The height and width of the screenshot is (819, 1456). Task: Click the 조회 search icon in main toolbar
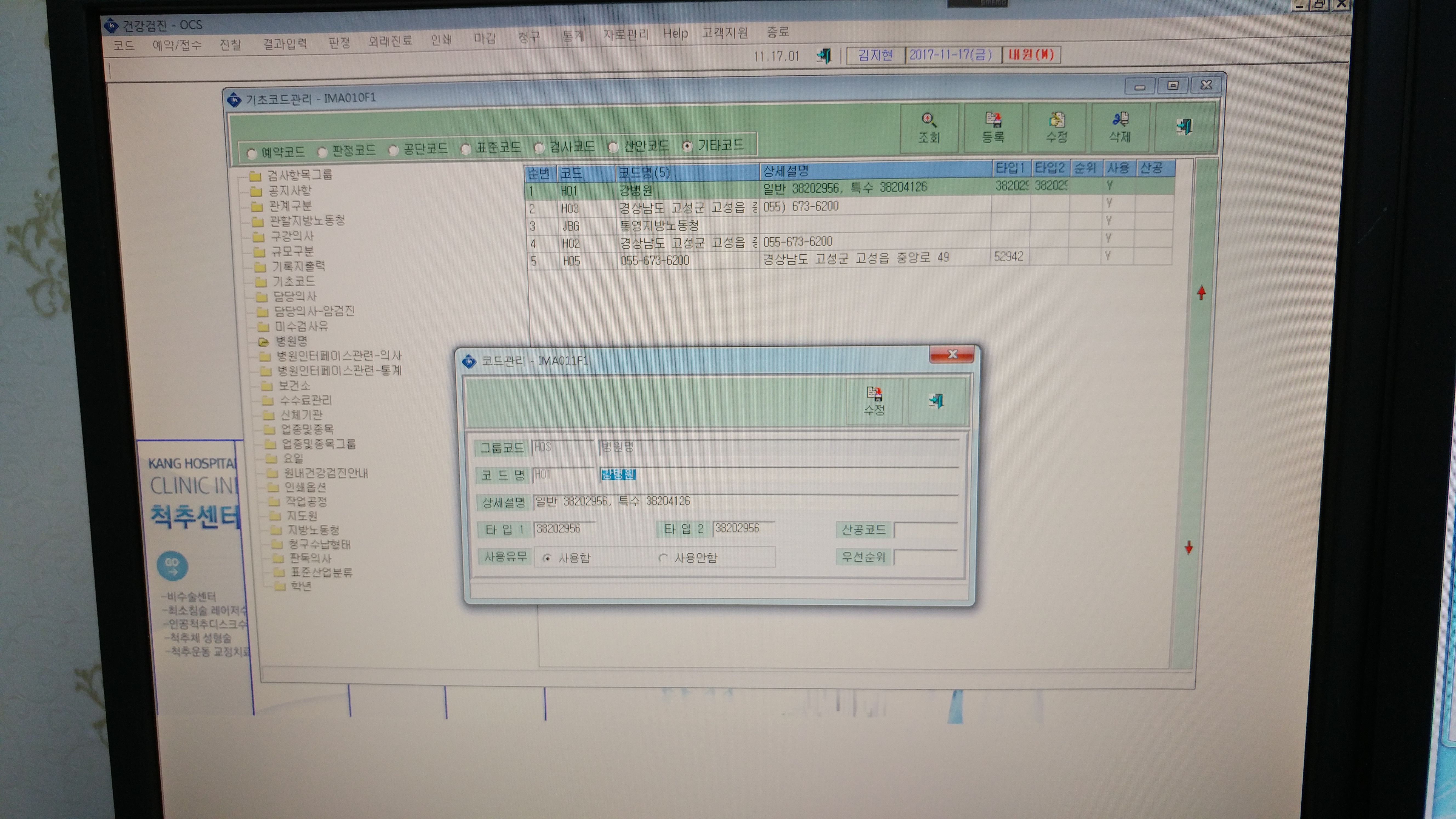coord(929,128)
